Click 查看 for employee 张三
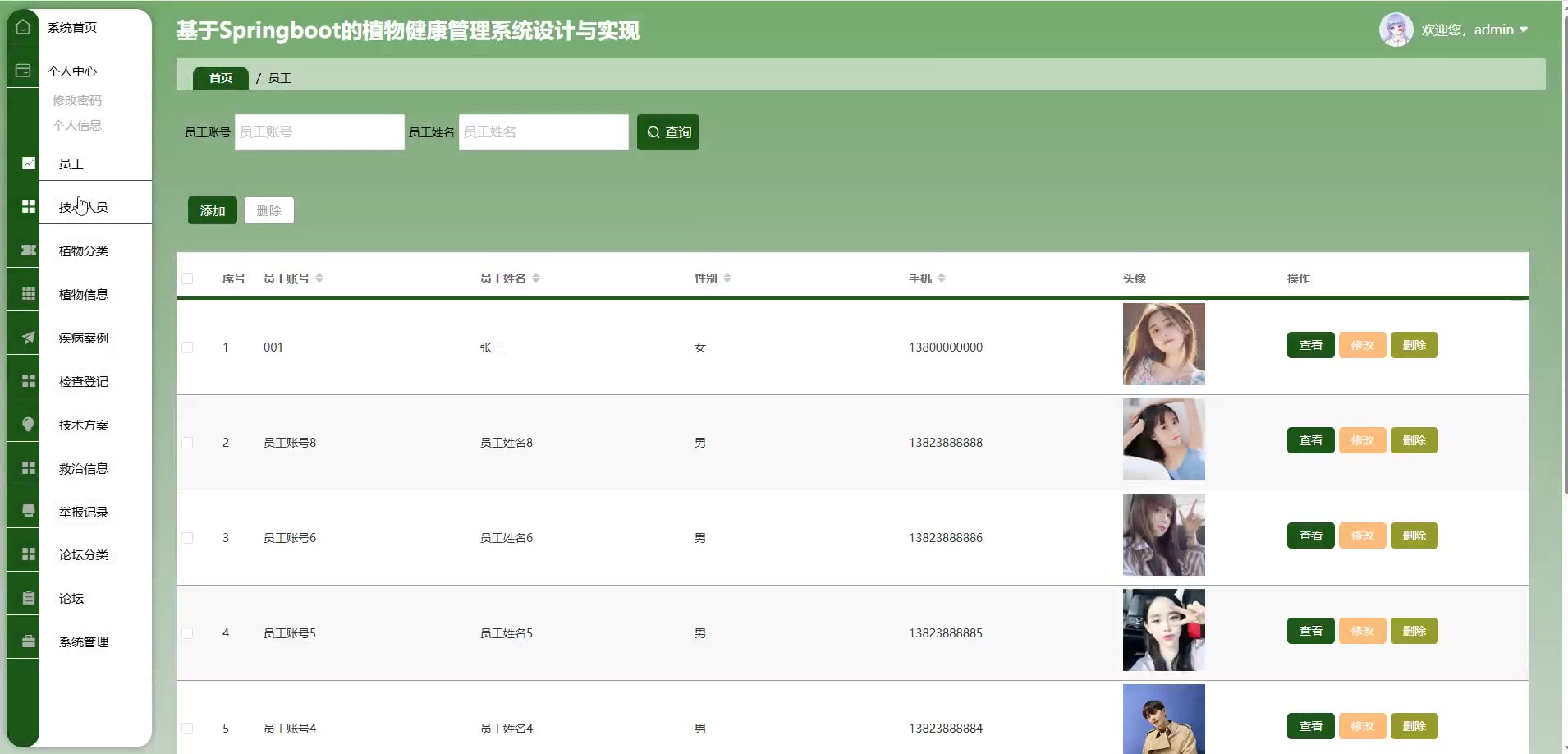Screen dimensions: 1568x754 coord(1311,345)
